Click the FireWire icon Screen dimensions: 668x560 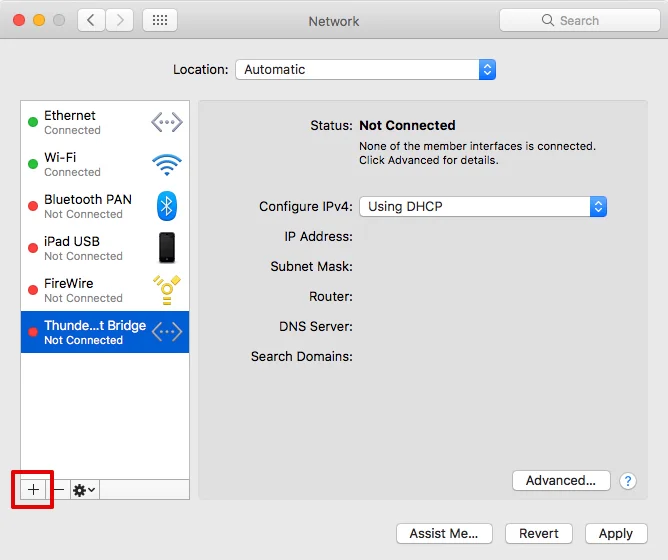166,290
